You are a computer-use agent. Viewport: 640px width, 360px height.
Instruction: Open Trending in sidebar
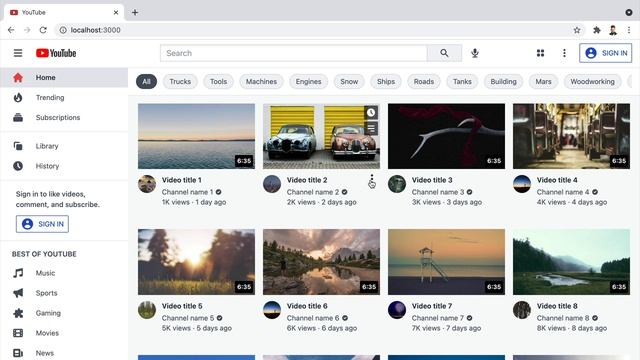(x=64, y=98)
